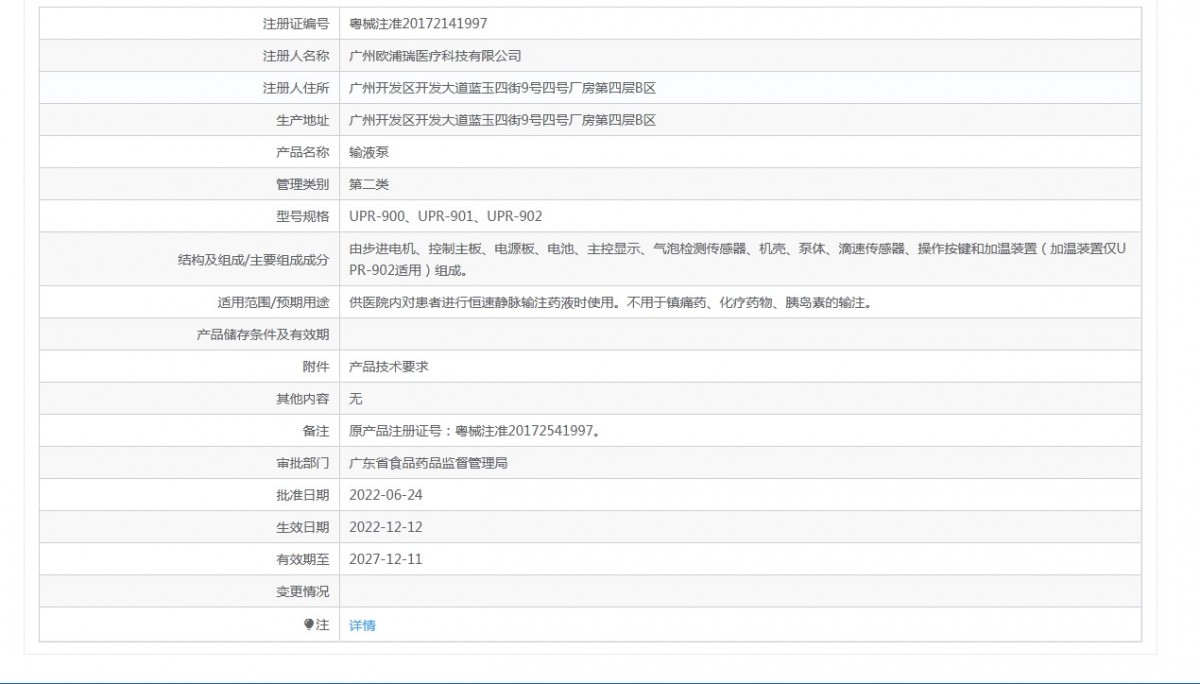Select management category 第二类

coord(368,184)
